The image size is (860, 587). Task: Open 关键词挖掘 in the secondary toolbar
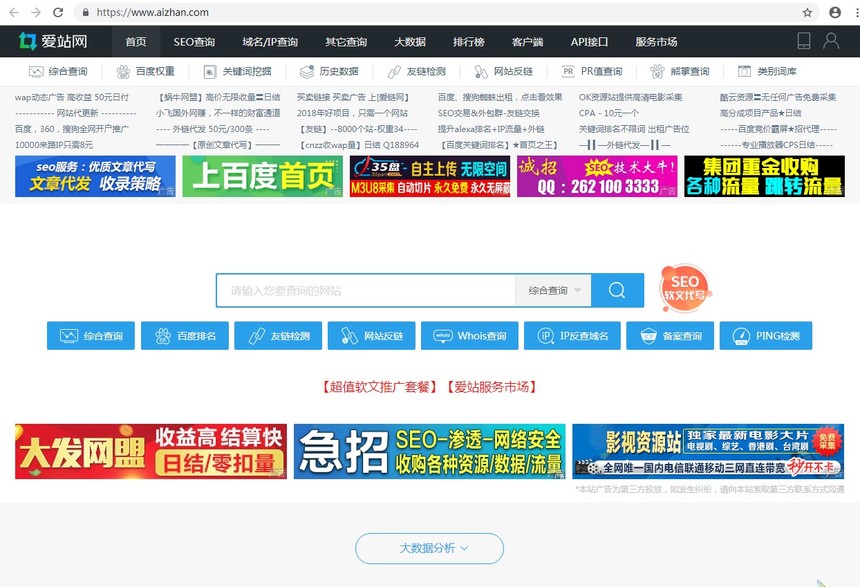[237, 71]
